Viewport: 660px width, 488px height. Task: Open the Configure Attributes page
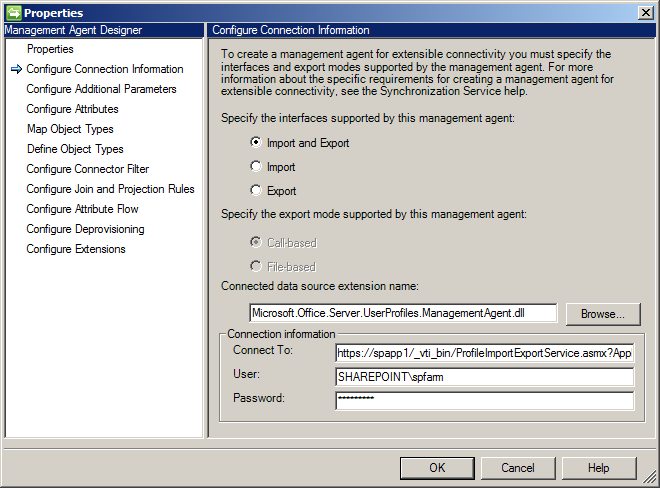point(72,109)
